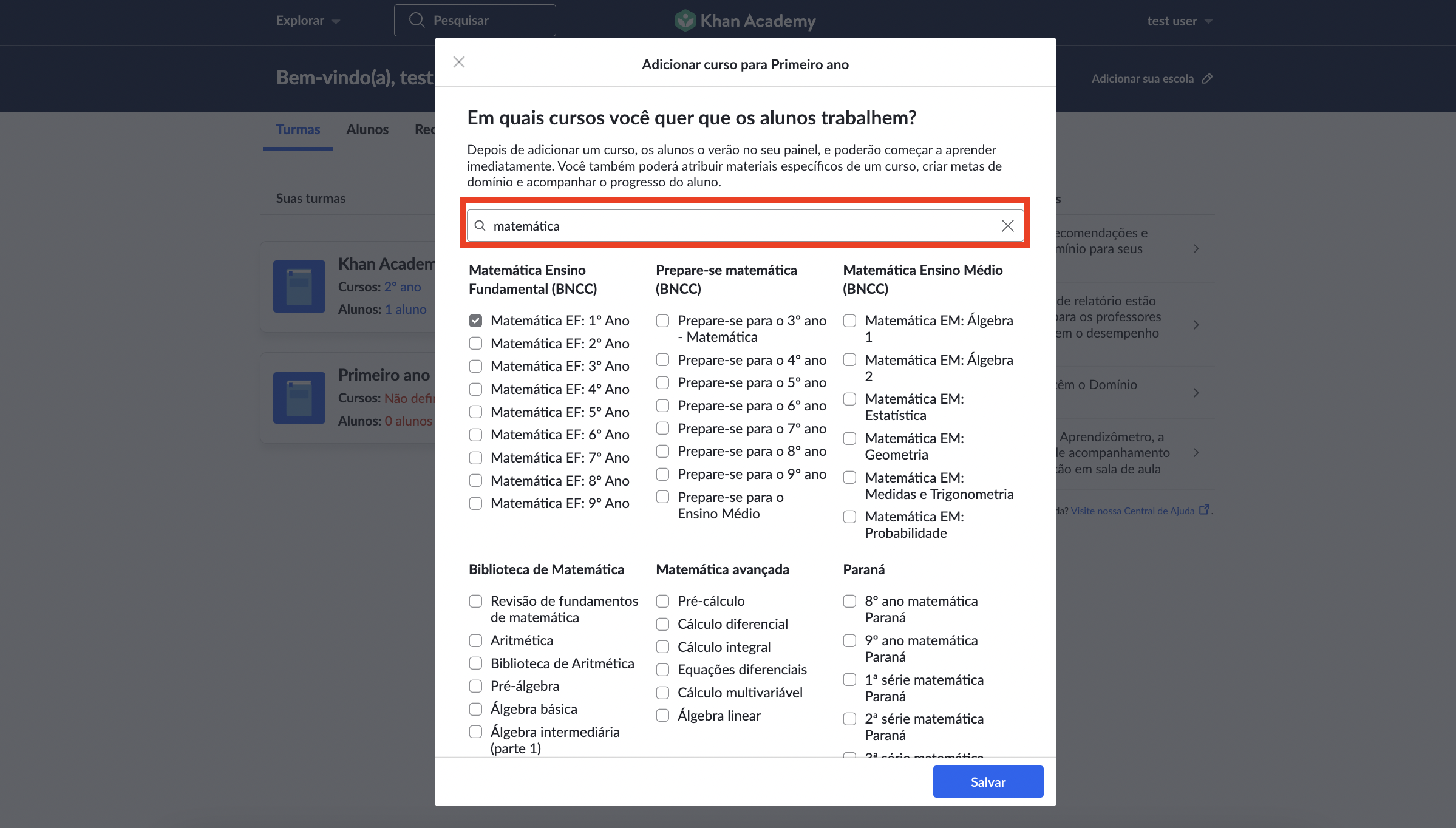1456x828 pixels.
Task: Check Prepare-se para o 4º ano
Action: 662,360
